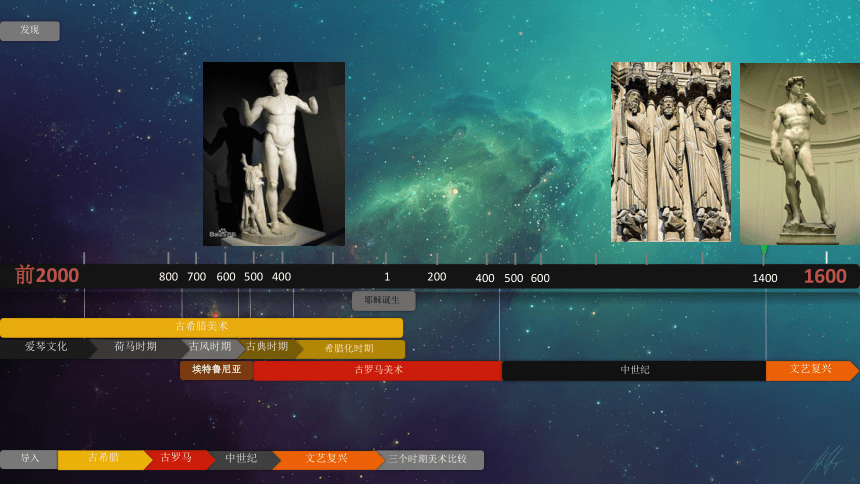Go to the 导入 section tab
This screenshot has width=860, height=484.
click(29, 460)
